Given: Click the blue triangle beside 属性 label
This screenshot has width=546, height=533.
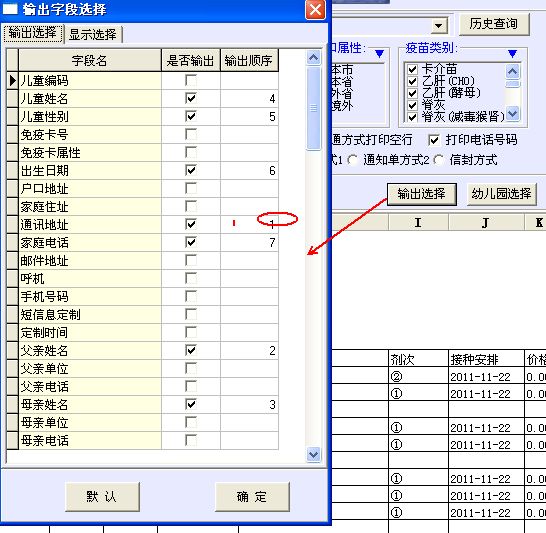Looking at the screenshot, I should (379, 53).
